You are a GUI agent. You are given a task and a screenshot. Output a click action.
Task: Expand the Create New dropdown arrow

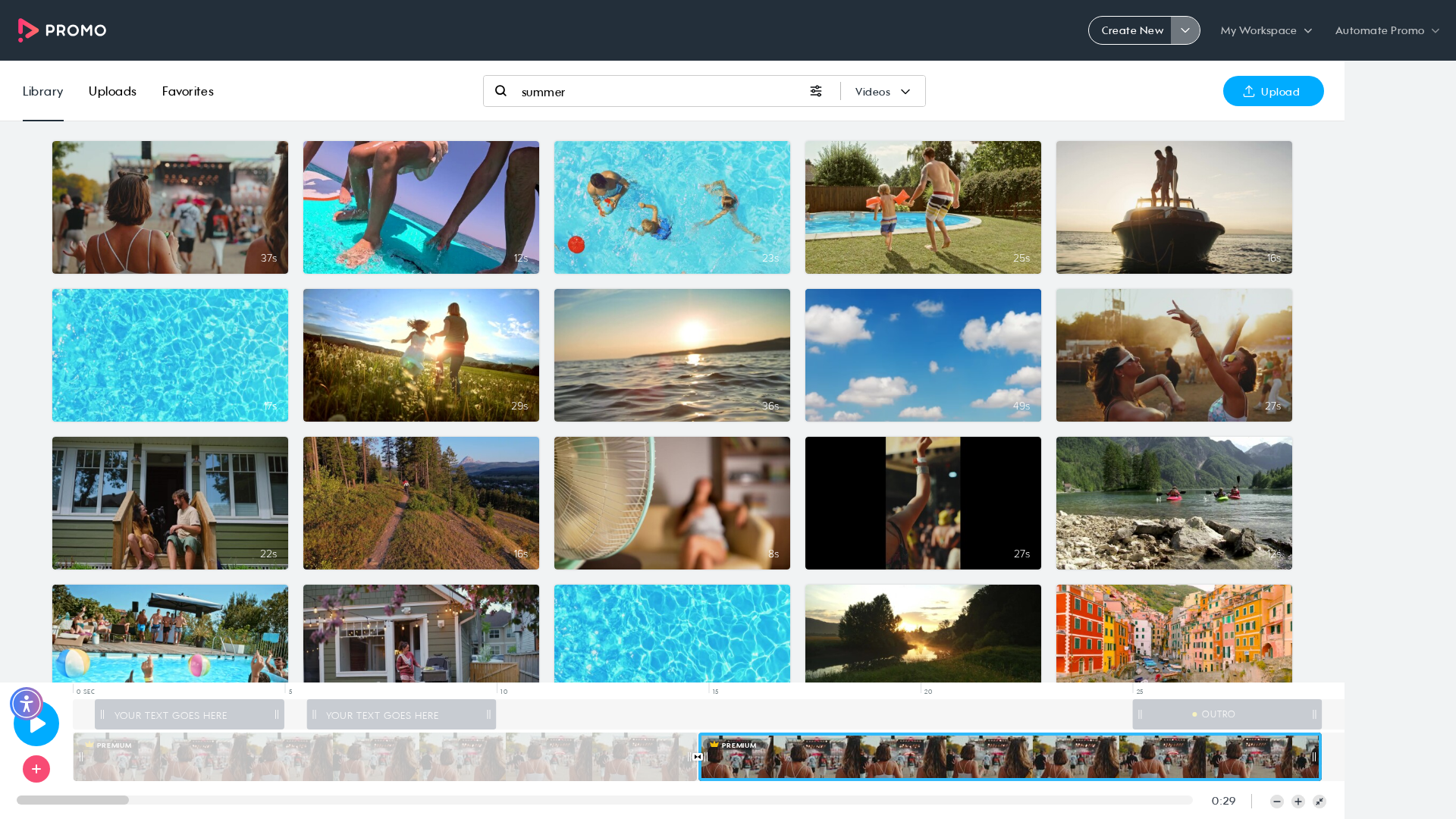tap(1185, 30)
